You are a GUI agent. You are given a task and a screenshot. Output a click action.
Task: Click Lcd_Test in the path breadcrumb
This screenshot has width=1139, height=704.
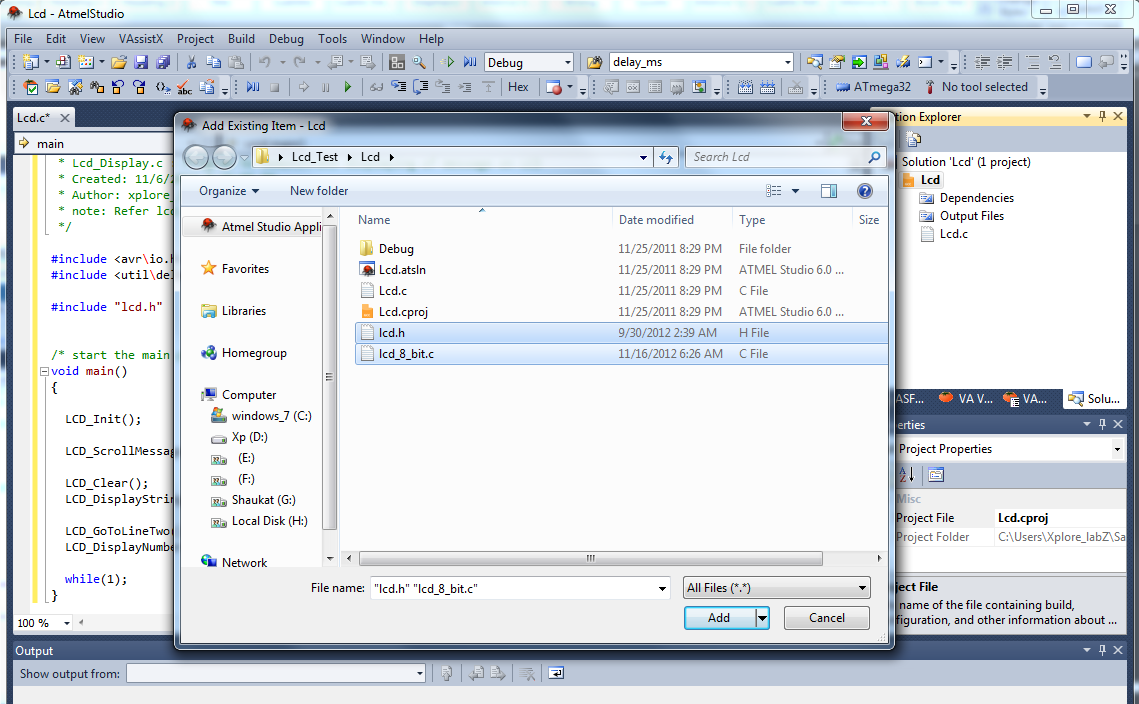click(315, 157)
